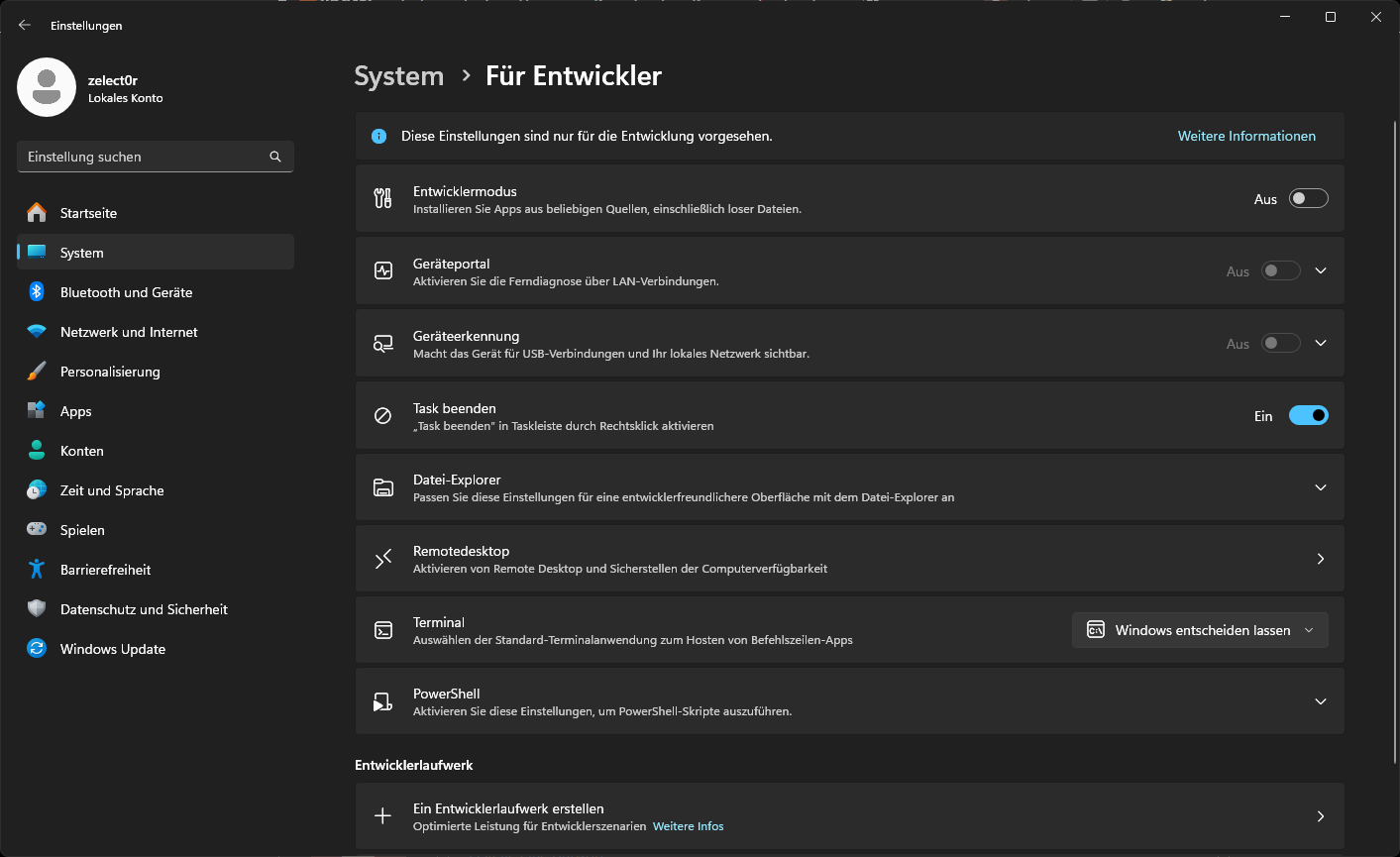The height and width of the screenshot is (857, 1400).
Task: Open Netzwerk und Internet settings
Action: (x=129, y=332)
